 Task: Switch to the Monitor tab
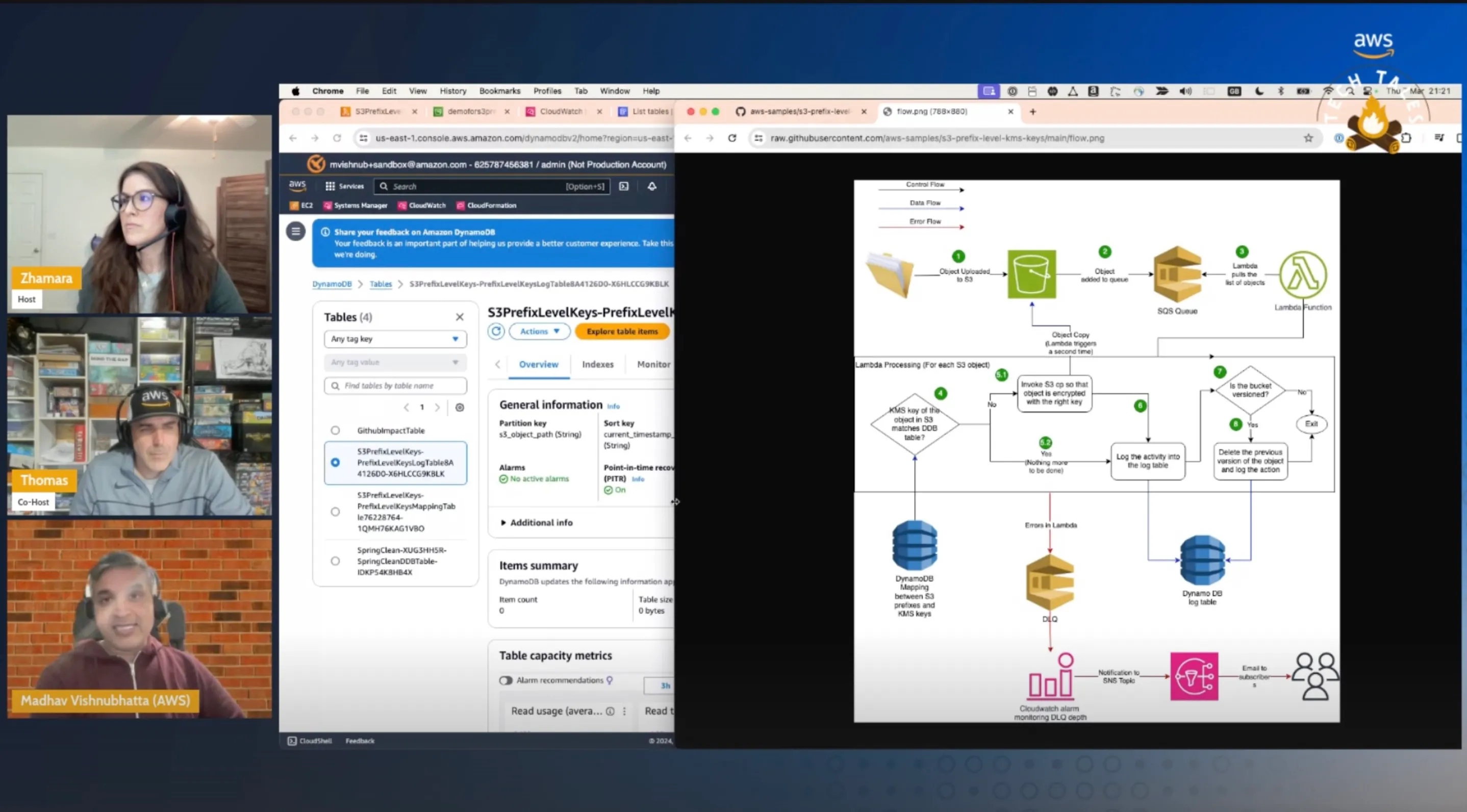(x=653, y=365)
